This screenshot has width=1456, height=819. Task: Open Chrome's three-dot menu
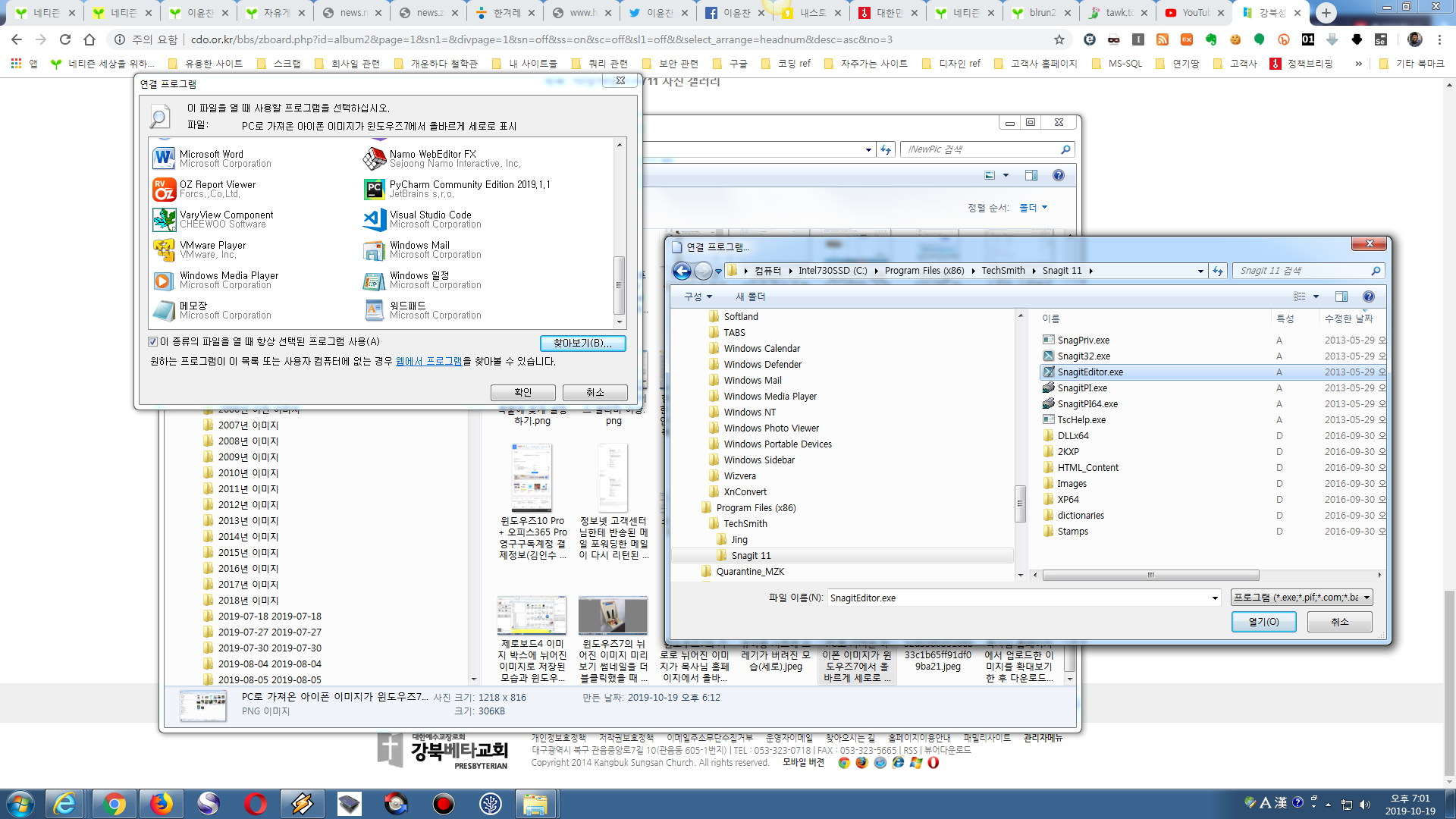click(x=1439, y=39)
